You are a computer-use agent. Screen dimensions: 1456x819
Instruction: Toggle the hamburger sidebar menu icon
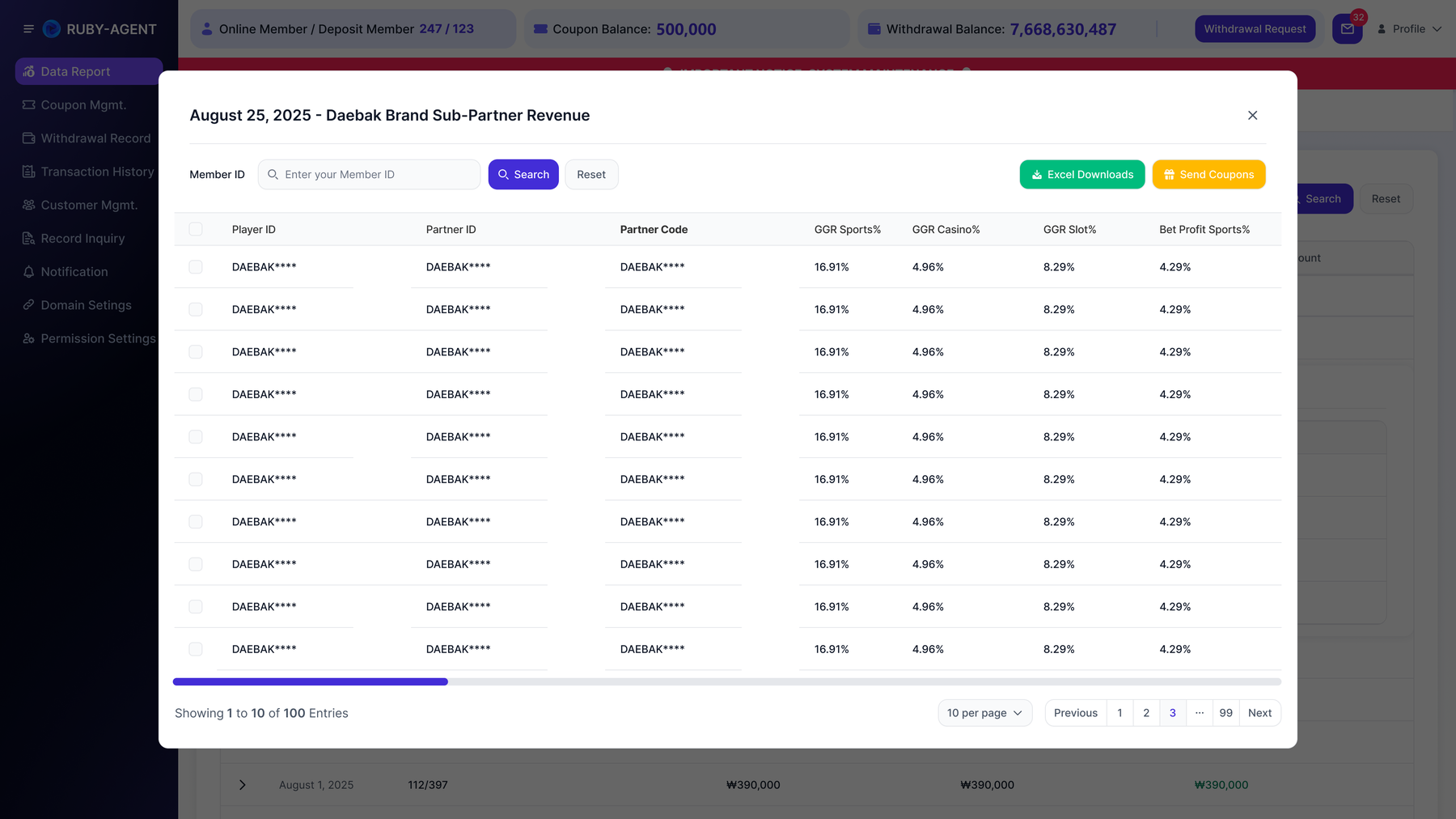28,29
